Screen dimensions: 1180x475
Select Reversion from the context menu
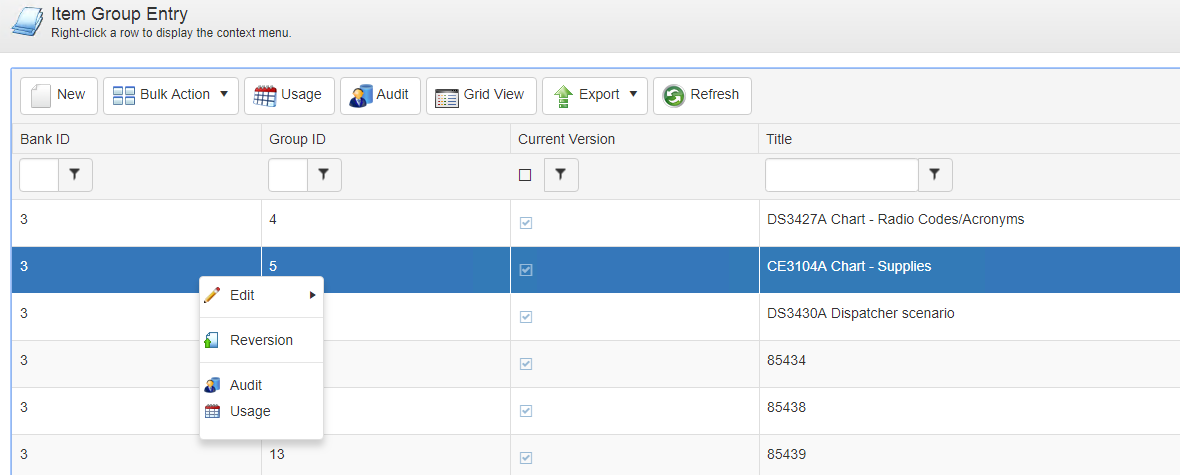(x=261, y=340)
